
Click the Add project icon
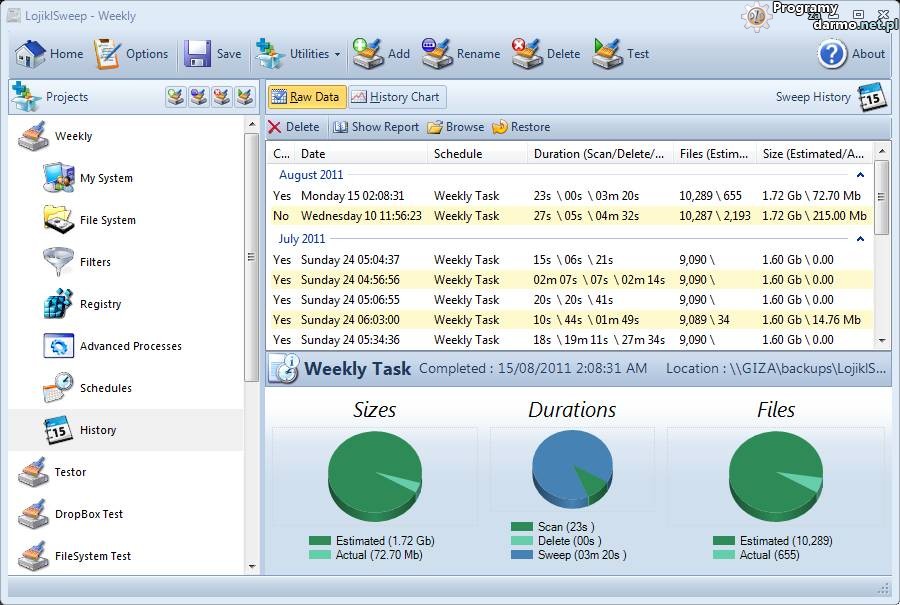[368, 54]
